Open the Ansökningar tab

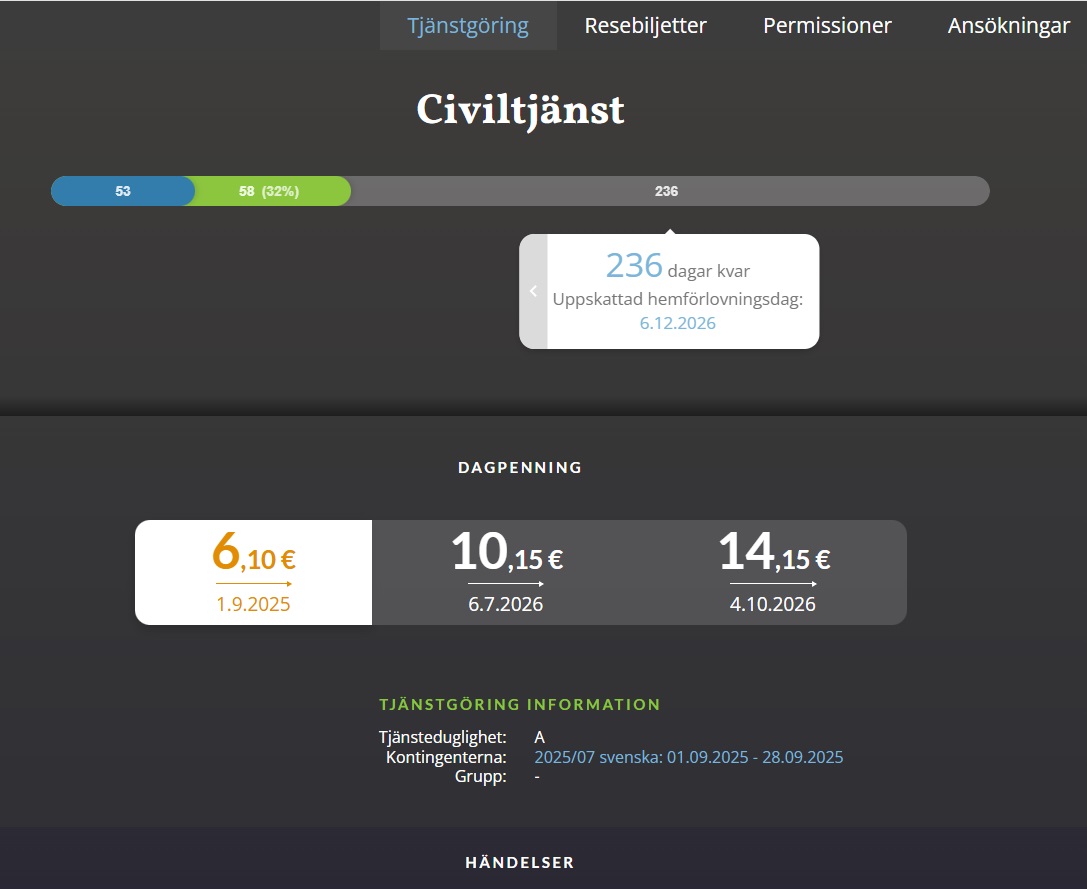(x=1008, y=26)
